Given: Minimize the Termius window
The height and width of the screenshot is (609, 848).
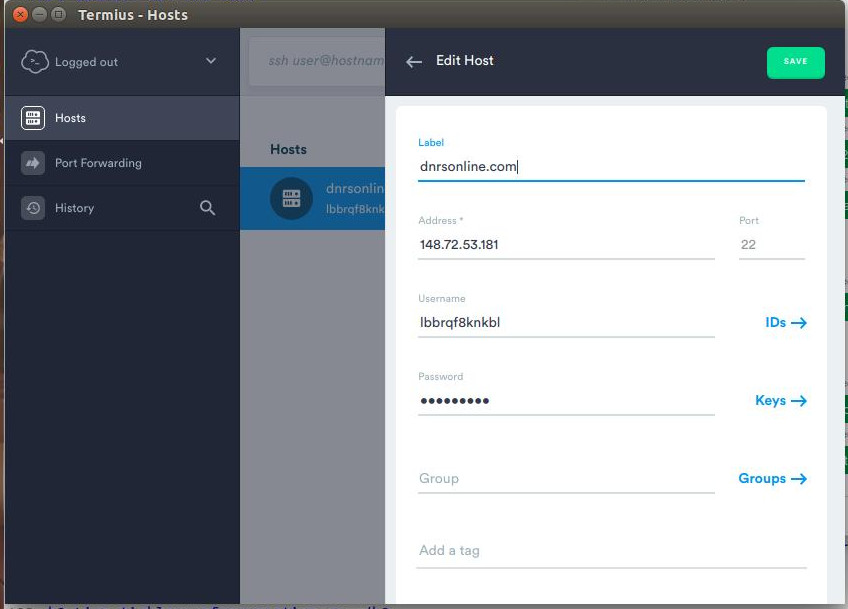Looking at the screenshot, I should [39, 15].
